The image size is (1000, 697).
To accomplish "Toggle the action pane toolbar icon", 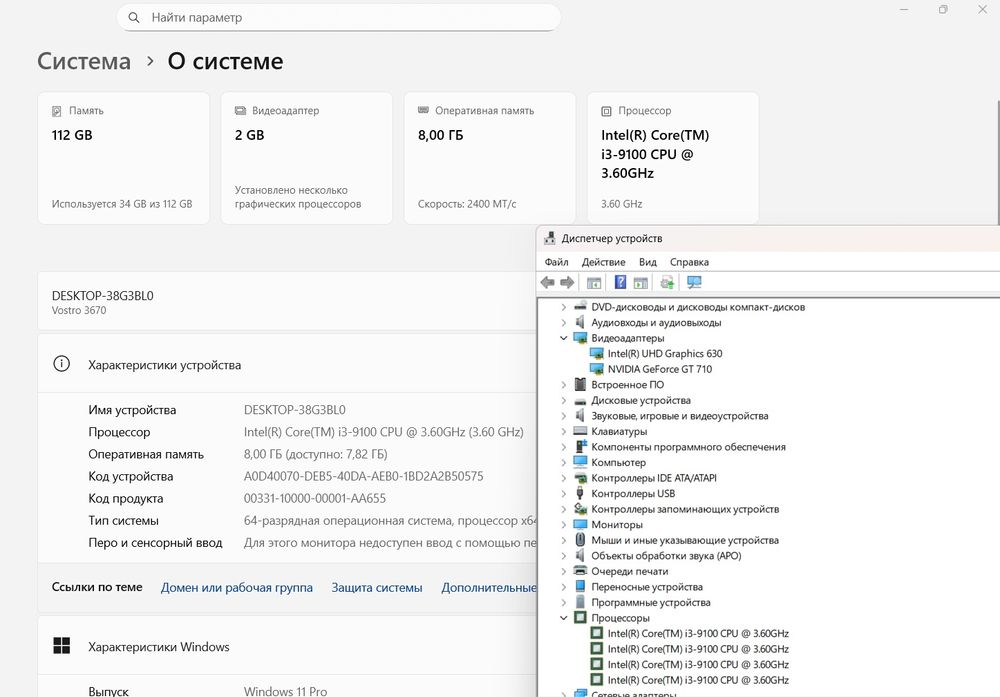I will coord(641,282).
